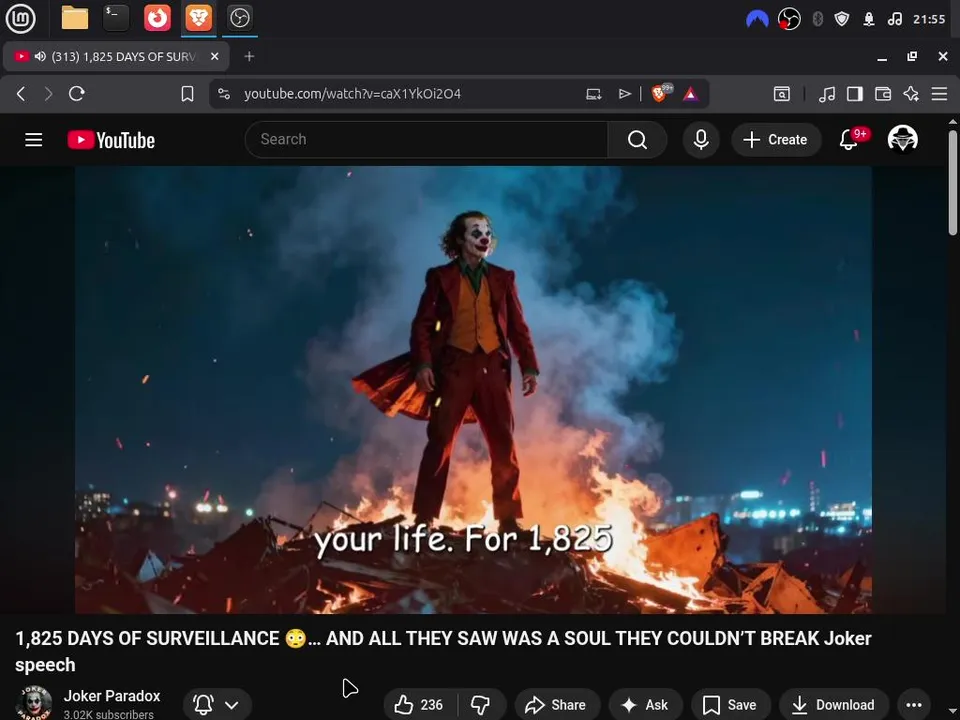960x720 pixels.
Task: Click the NordVPN tray icon
Action: click(757, 19)
